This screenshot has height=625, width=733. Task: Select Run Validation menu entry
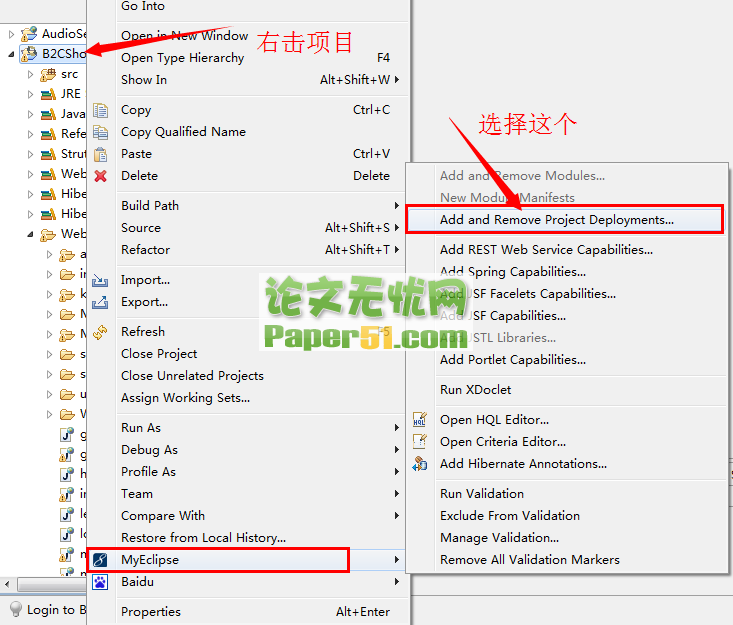(x=482, y=494)
